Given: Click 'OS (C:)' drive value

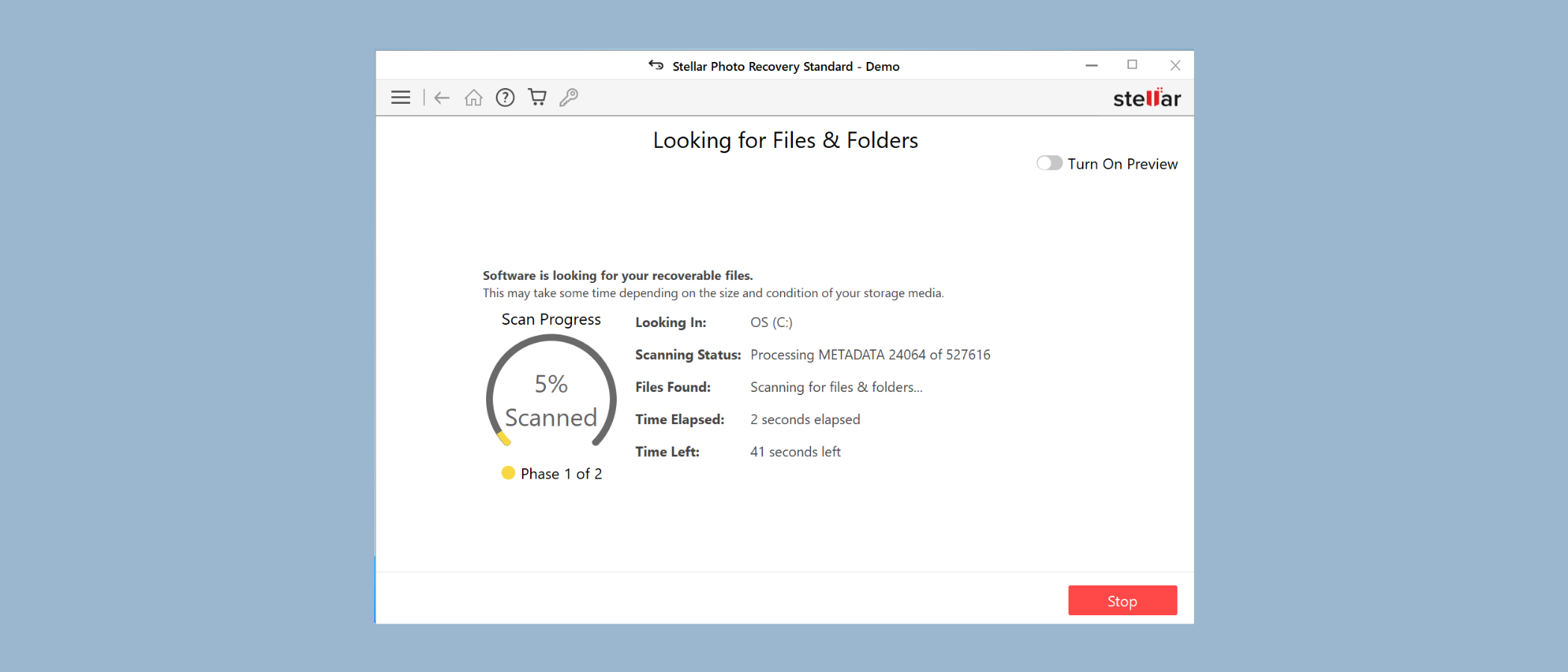Looking at the screenshot, I should [x=771, y=323].
